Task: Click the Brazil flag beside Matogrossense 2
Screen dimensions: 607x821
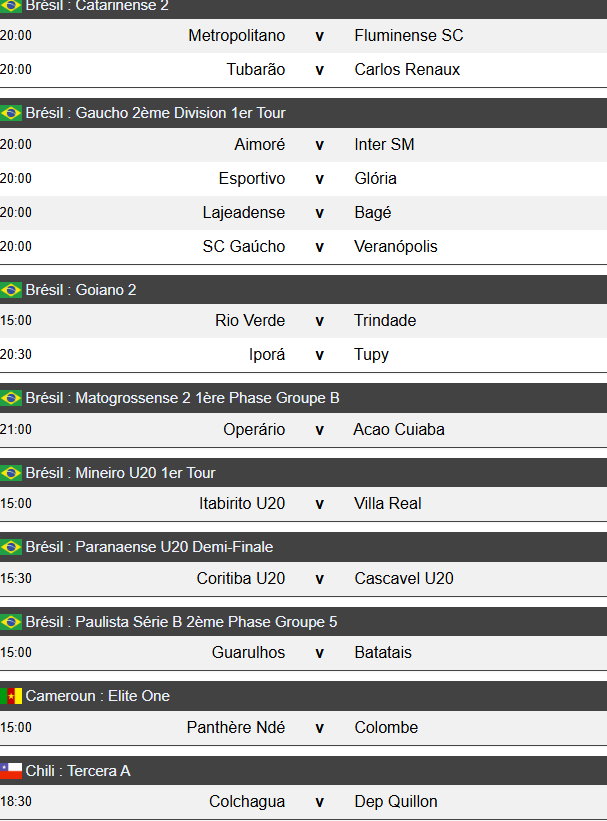Action: tap(11, 398)
